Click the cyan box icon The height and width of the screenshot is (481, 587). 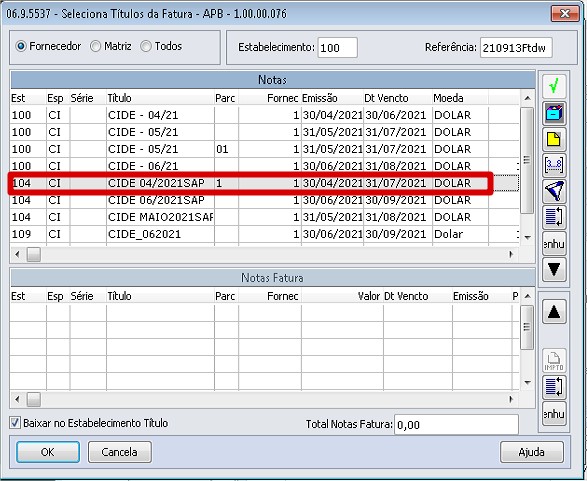554,113
